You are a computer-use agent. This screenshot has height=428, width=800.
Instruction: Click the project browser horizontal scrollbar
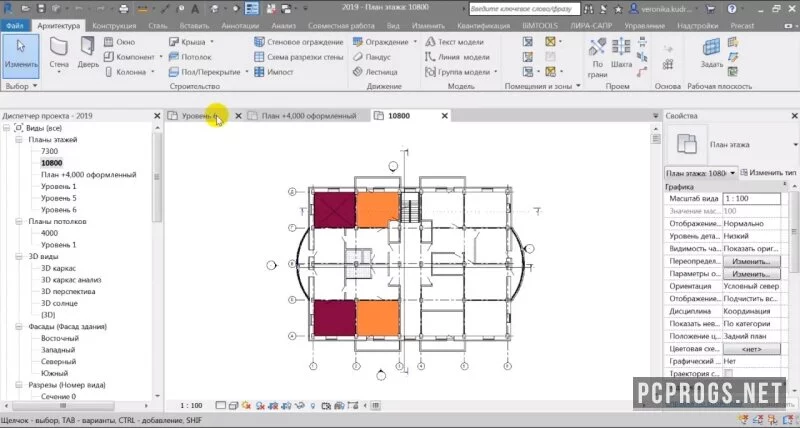pyautogui.click(x=63, y=406)
